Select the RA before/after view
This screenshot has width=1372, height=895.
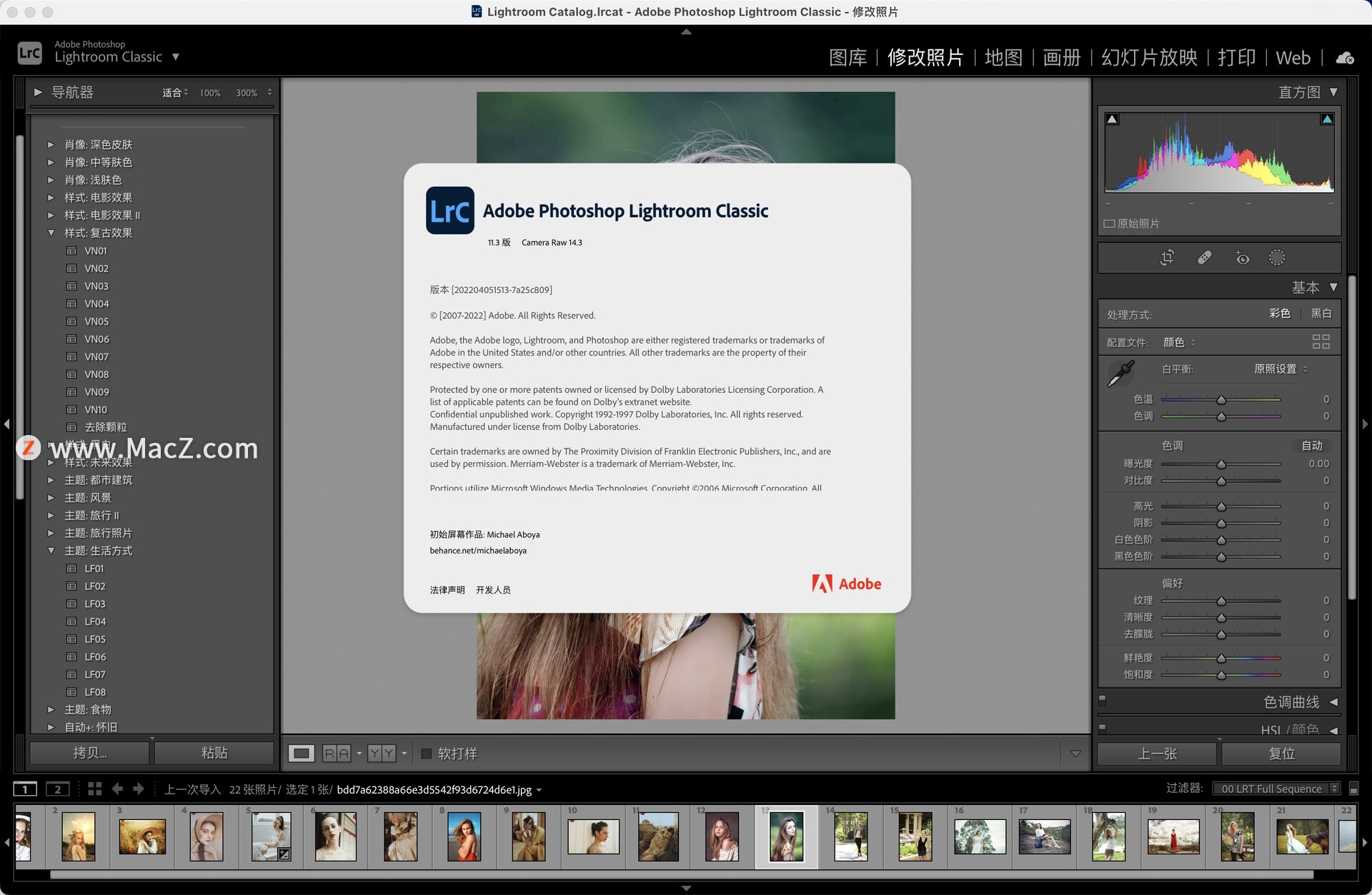[x=337, y=754]
